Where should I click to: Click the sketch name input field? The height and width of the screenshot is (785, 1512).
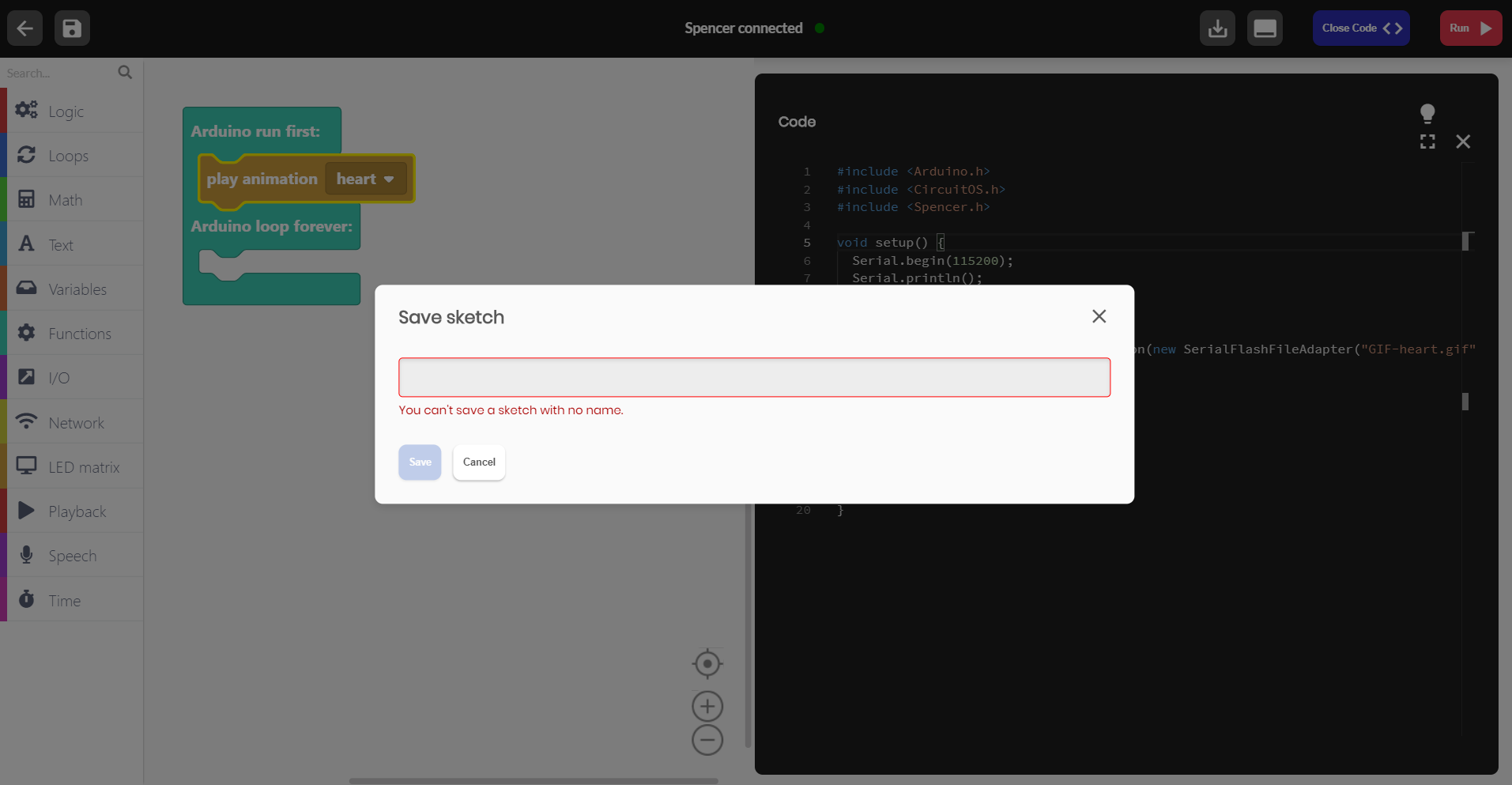(x=754, y=377)
